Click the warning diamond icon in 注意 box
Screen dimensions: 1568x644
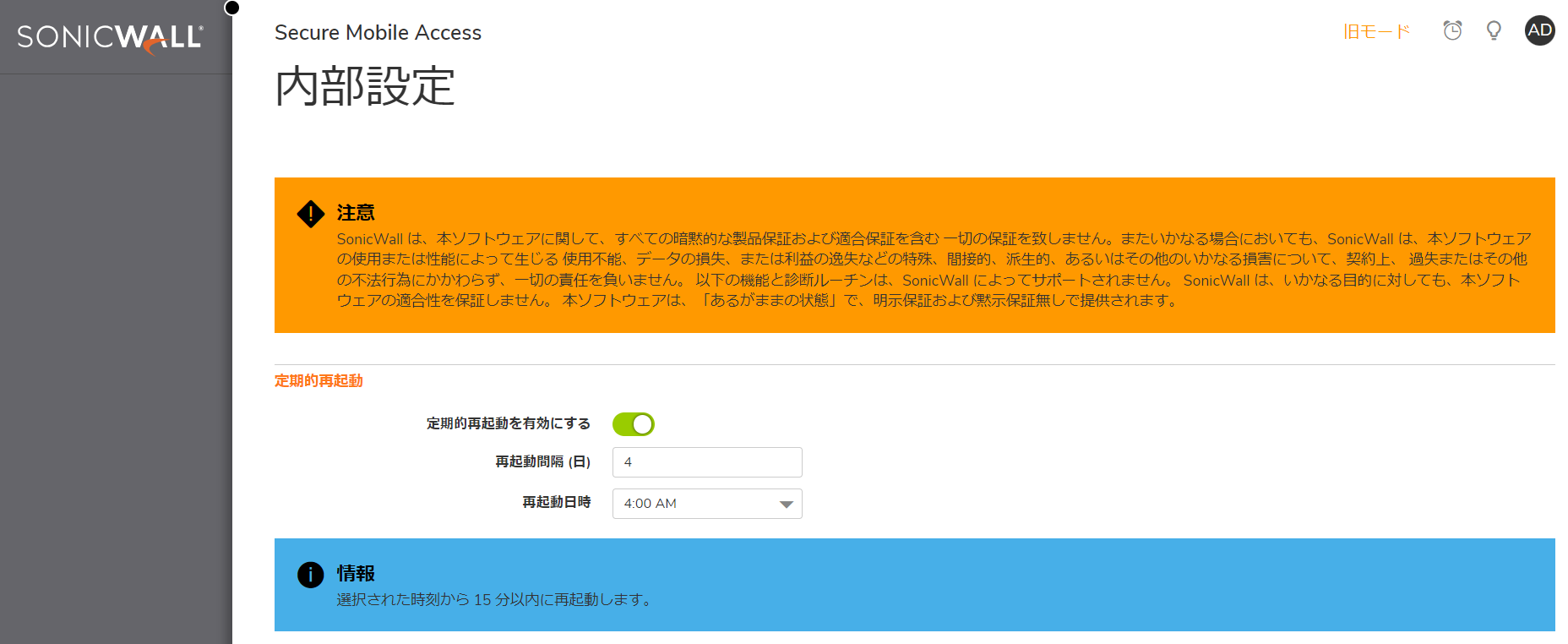311,214
